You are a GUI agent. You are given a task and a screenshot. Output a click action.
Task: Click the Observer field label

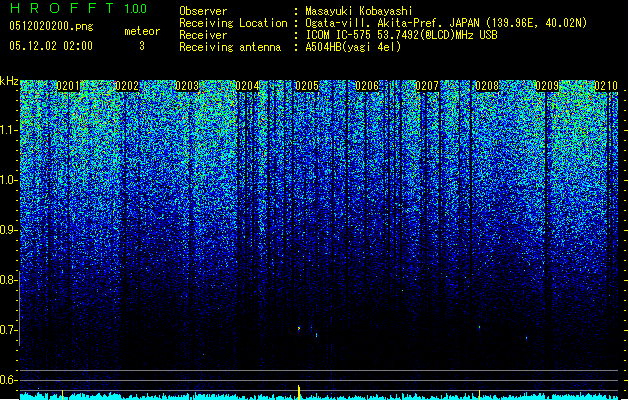pos(203,11)
